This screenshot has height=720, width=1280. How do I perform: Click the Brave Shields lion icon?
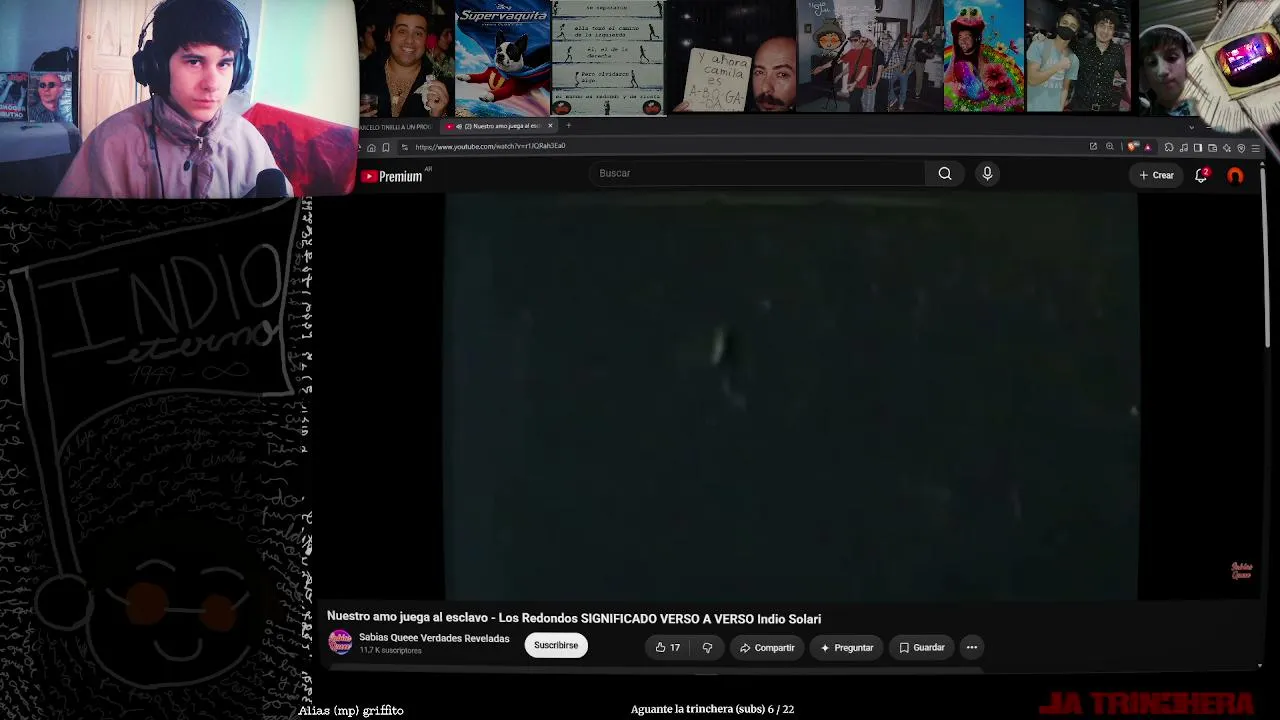1132,147
